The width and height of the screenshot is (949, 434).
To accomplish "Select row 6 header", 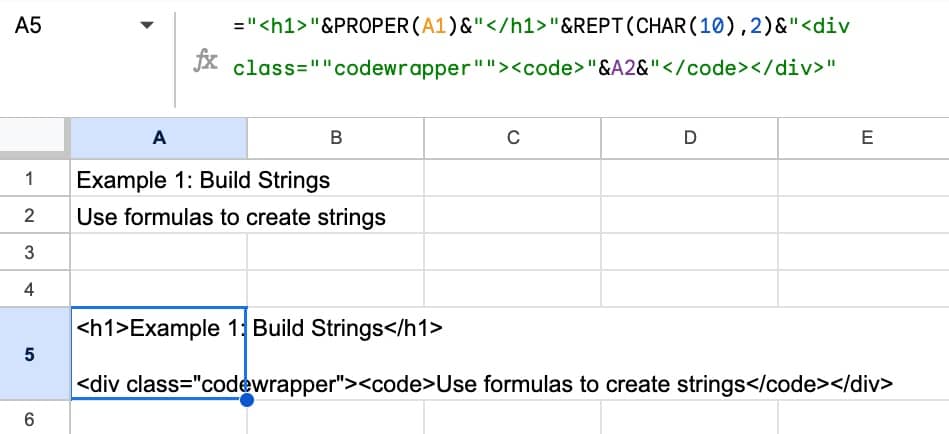I will (x=28, y=419).
